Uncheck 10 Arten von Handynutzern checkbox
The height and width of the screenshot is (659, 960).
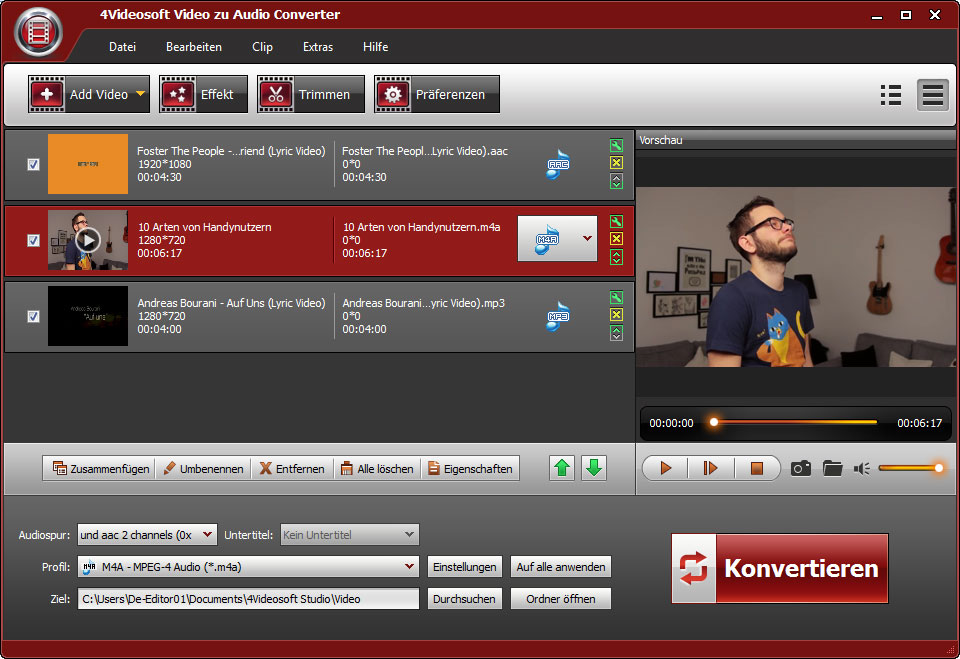pyautogui.click(x=34, y=240)
